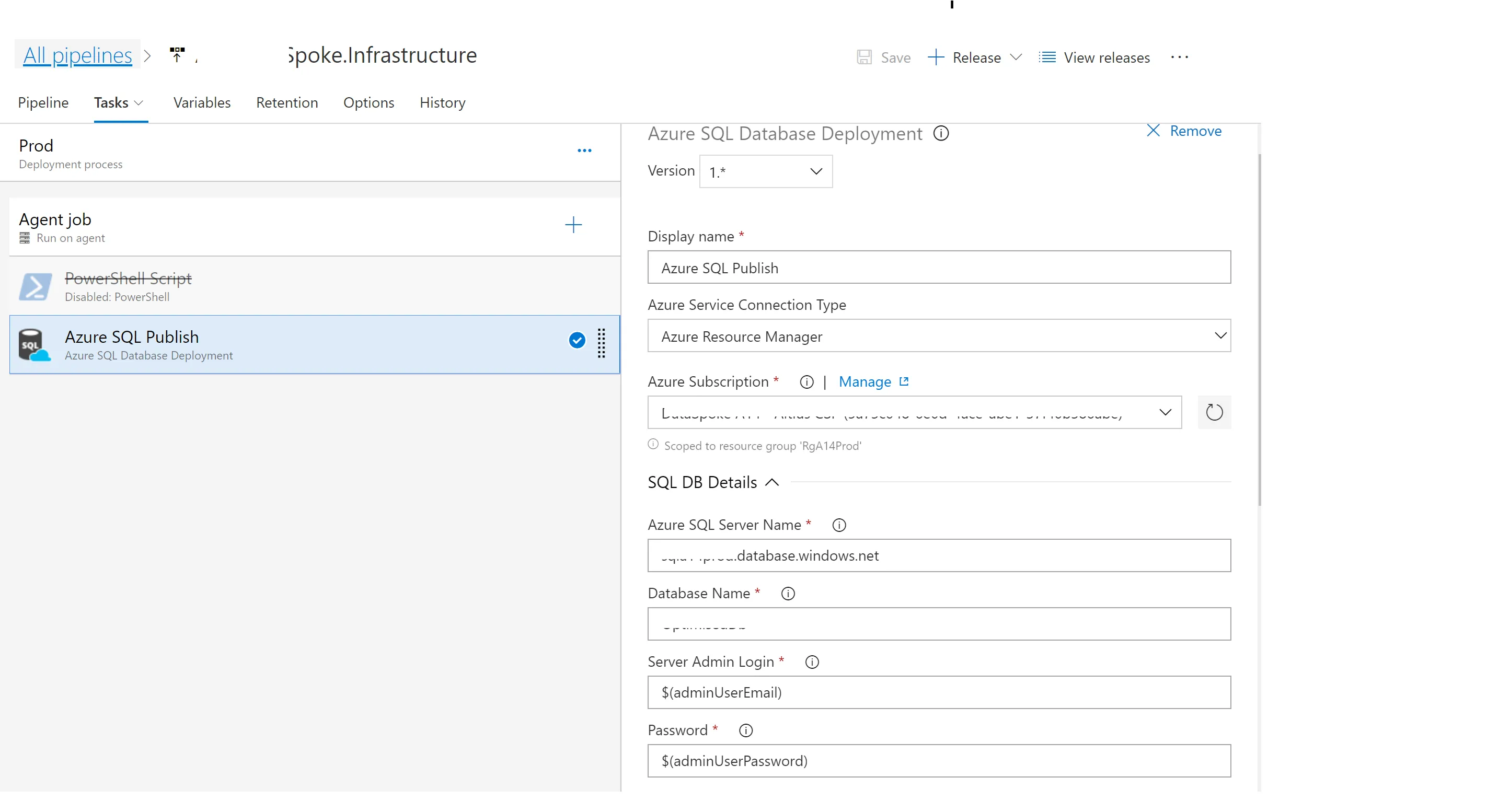
Task: Click the info icon next to Database Name
Action: (788, 594)
